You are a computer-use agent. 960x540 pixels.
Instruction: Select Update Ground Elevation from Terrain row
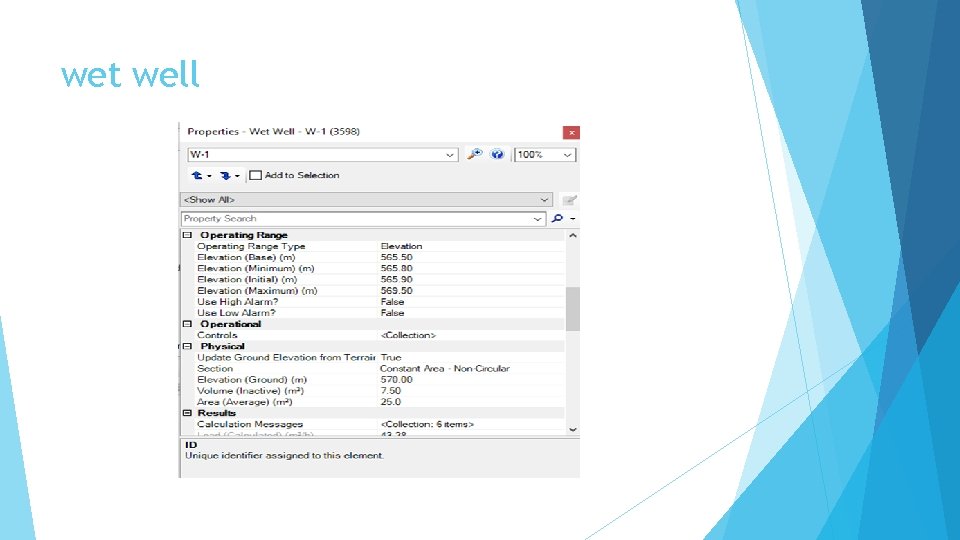pyautogui.click(x=286, y=358)
